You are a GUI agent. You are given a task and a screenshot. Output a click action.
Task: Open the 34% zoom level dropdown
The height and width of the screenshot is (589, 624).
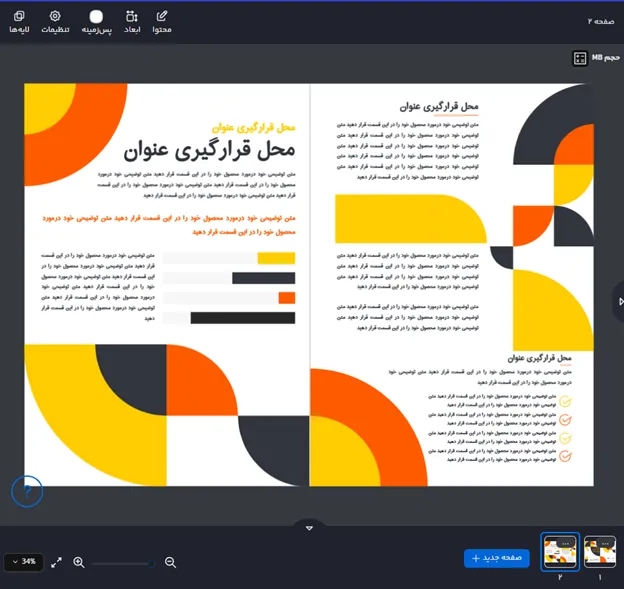coord(23,562)
